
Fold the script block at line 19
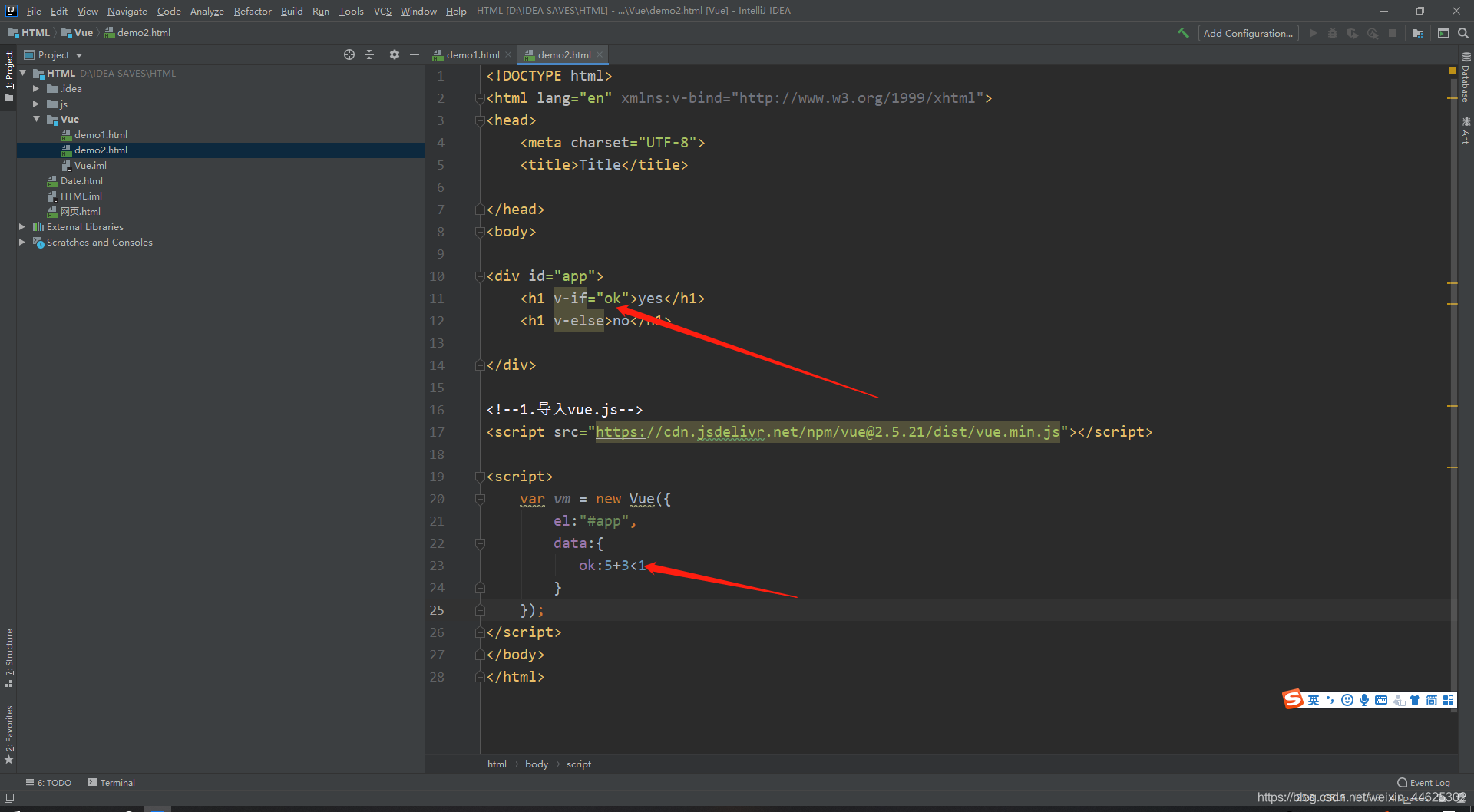coord(480,477)
